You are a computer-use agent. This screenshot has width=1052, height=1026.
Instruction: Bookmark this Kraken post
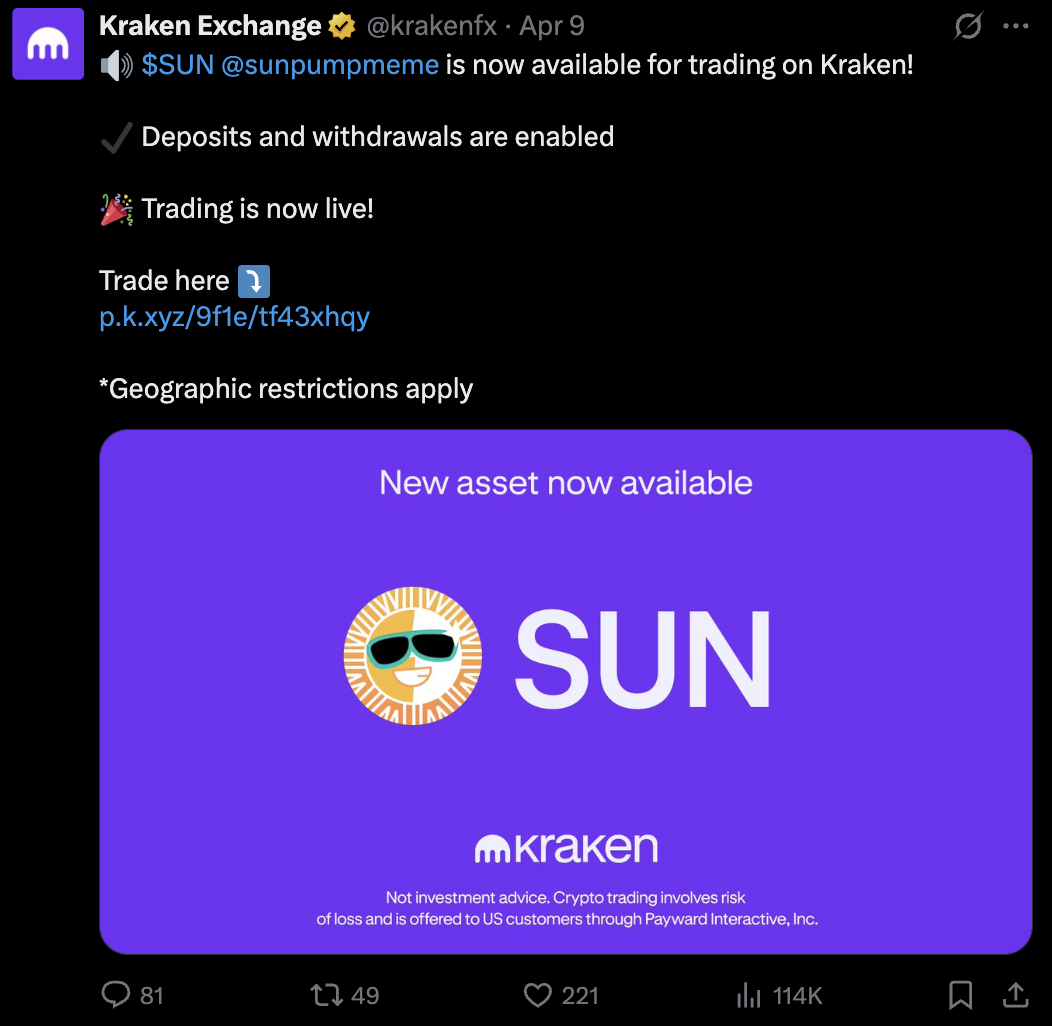click(x=960, y=994)
